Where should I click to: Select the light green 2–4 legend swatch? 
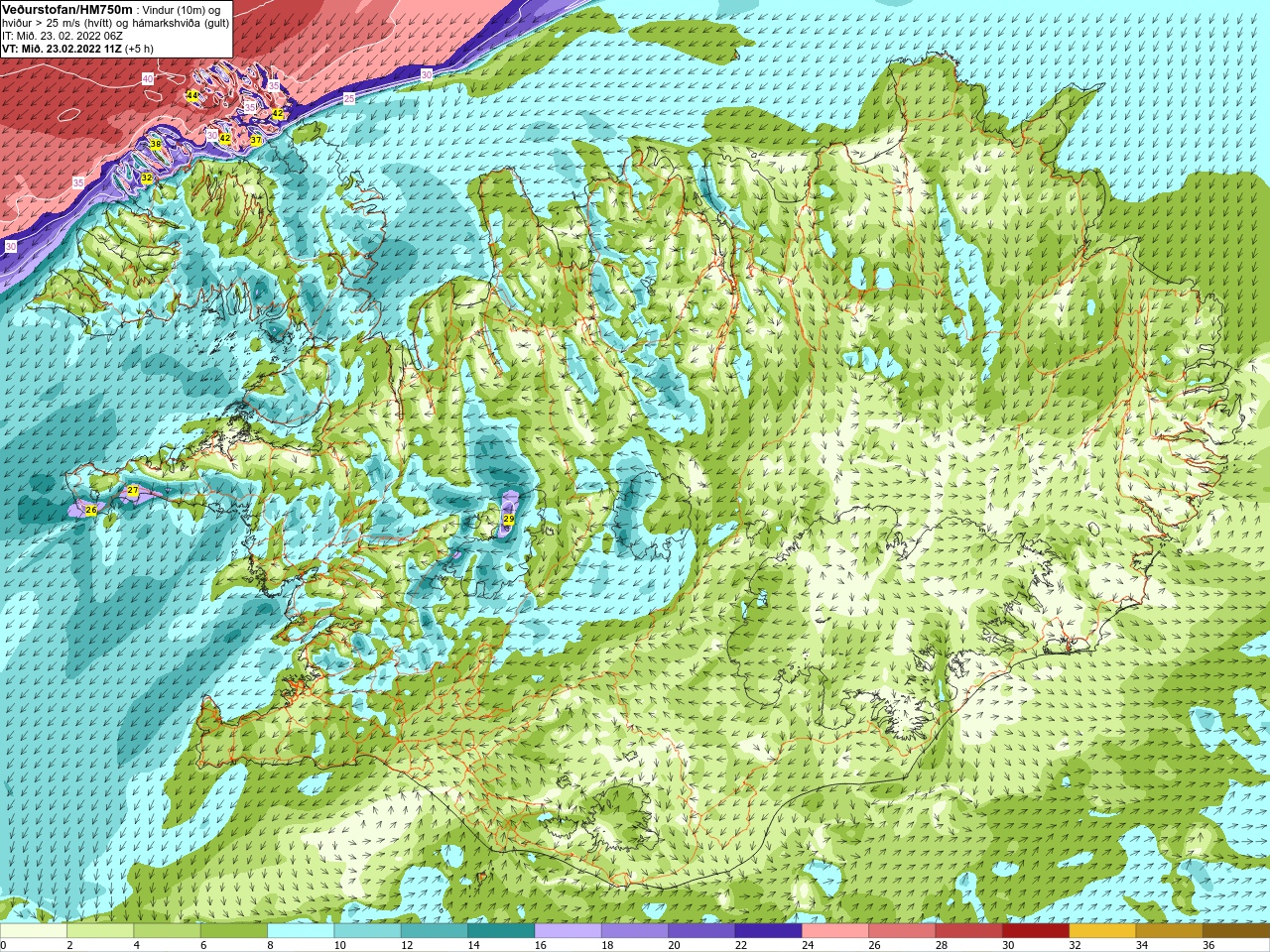100,931
